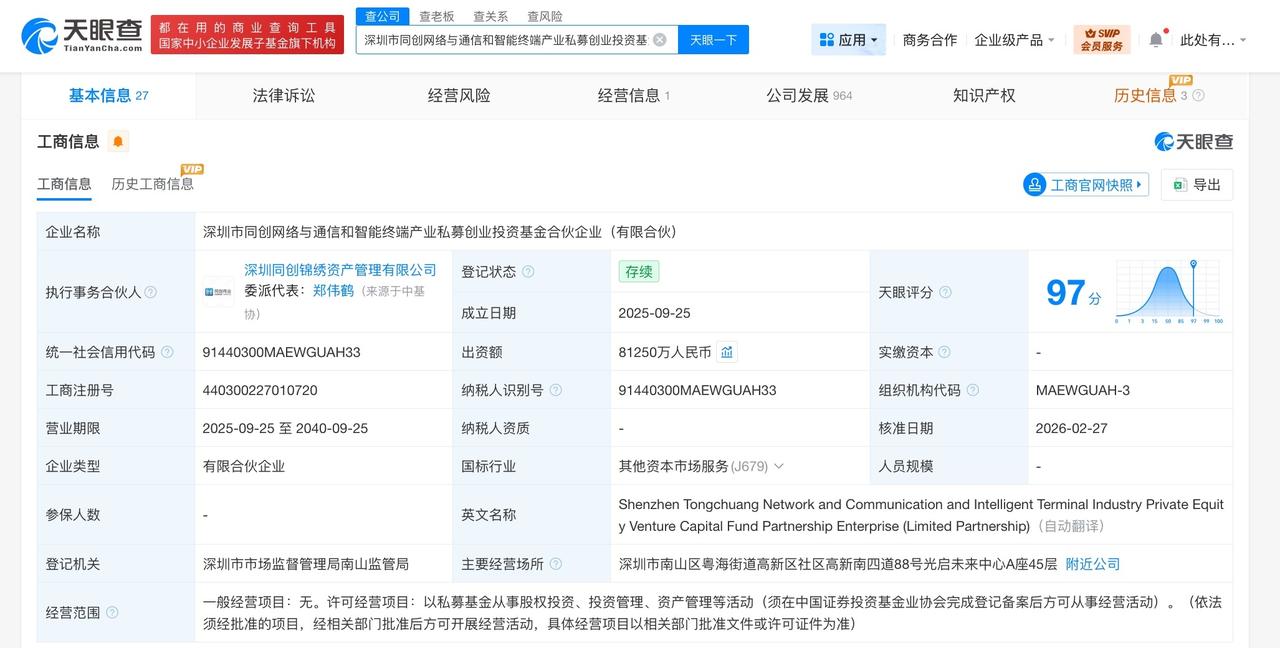The height and width of the screenshot is (648, 1280).
Task: Open the 此处有... account dropdown
Action: coord(1215,37)
